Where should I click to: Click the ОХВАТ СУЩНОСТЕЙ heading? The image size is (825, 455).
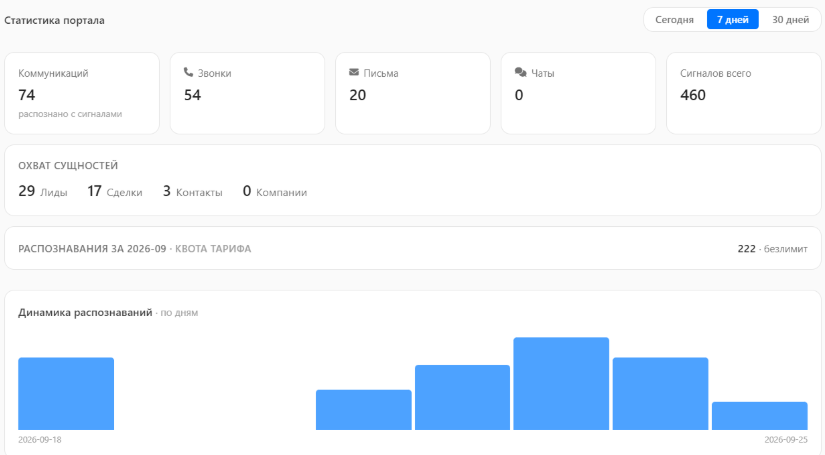pos(68,166)
